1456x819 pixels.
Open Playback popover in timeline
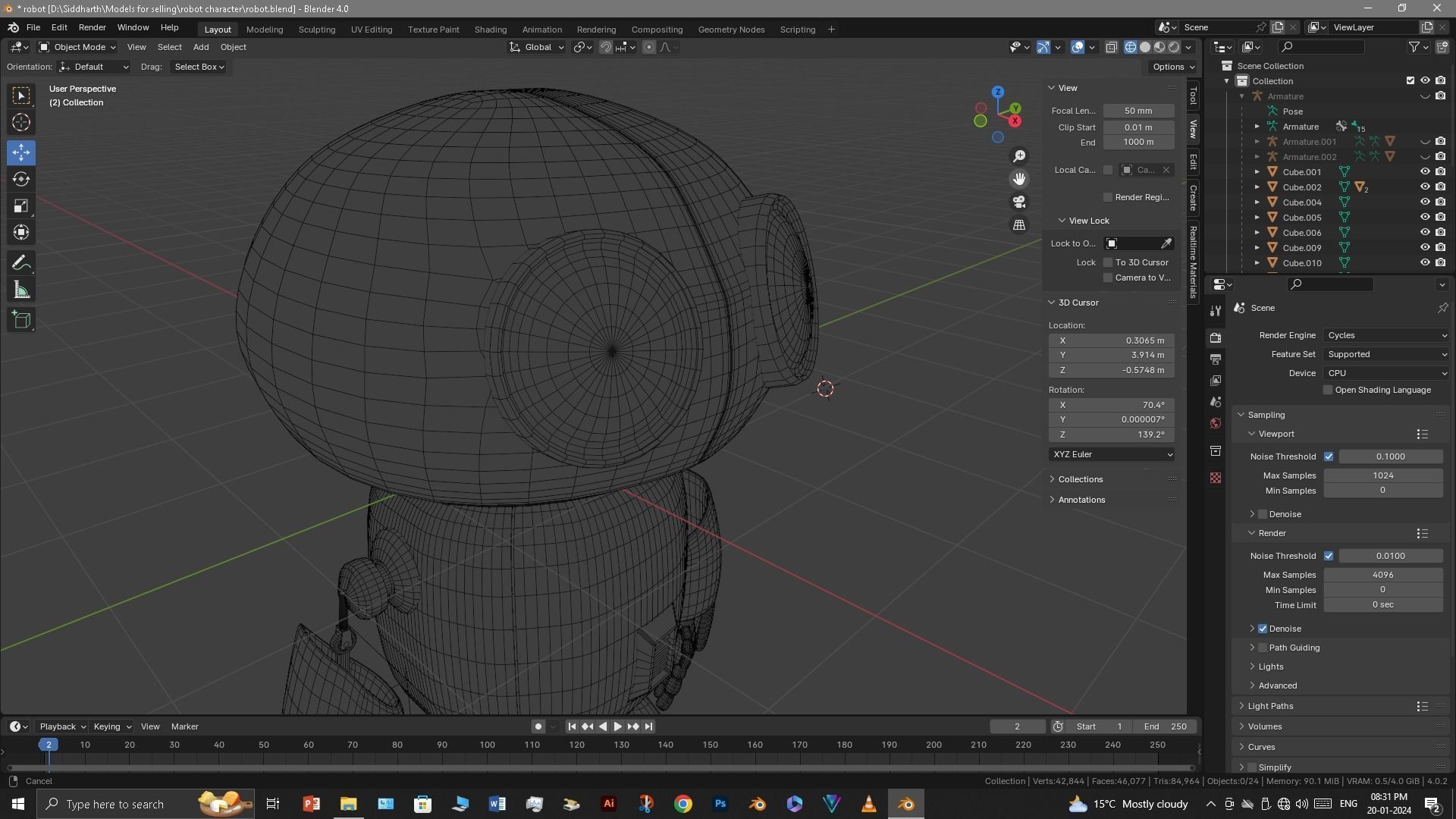62,726
